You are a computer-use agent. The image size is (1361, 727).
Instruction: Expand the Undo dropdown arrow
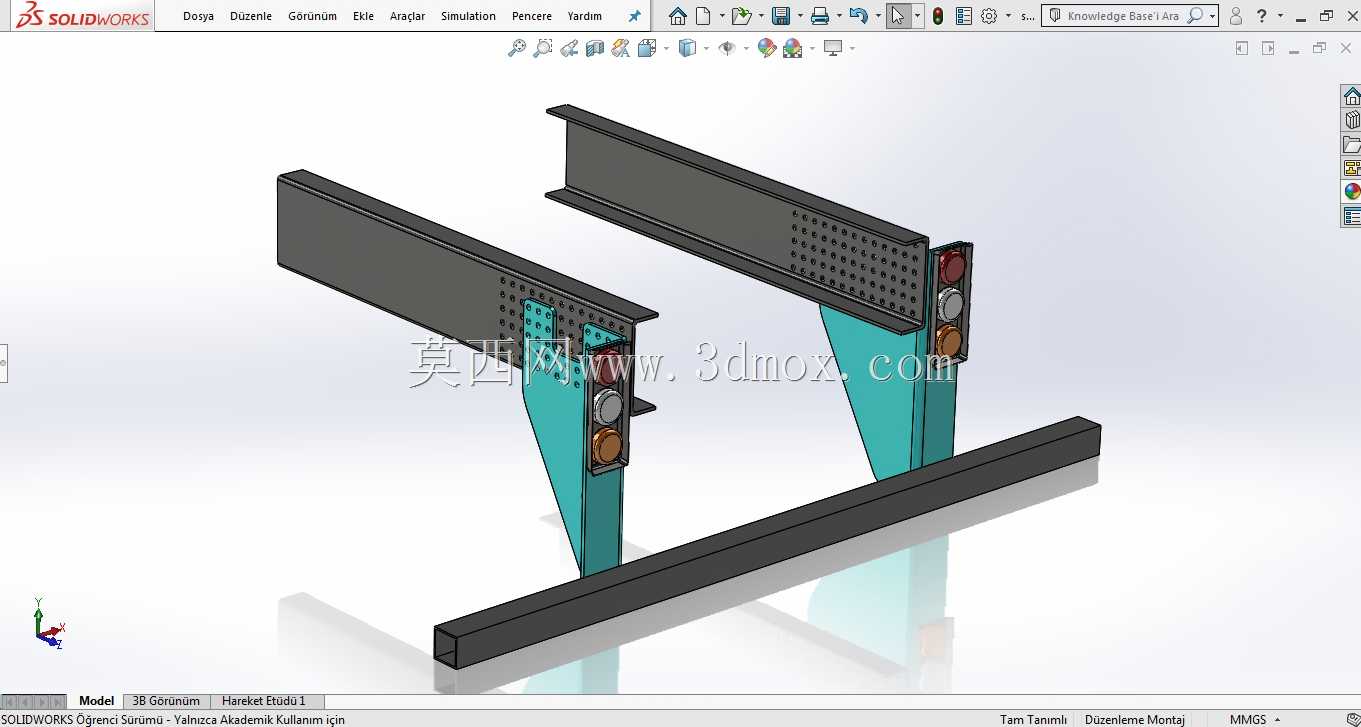click(877, 16)
